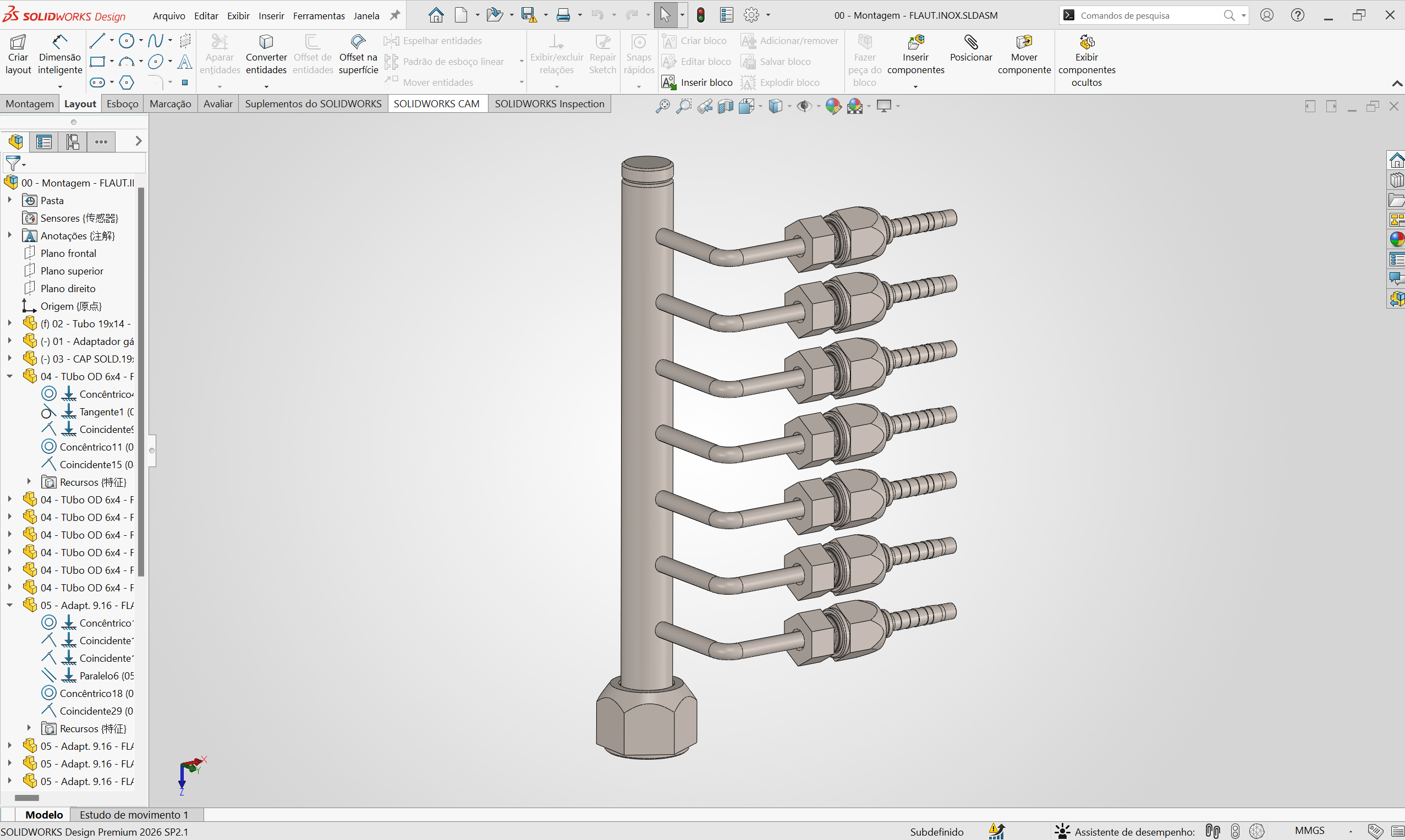The width and height of the screenshot is (1405, 840).
Task: Click Offset na superfície tool
Action: 358,54
